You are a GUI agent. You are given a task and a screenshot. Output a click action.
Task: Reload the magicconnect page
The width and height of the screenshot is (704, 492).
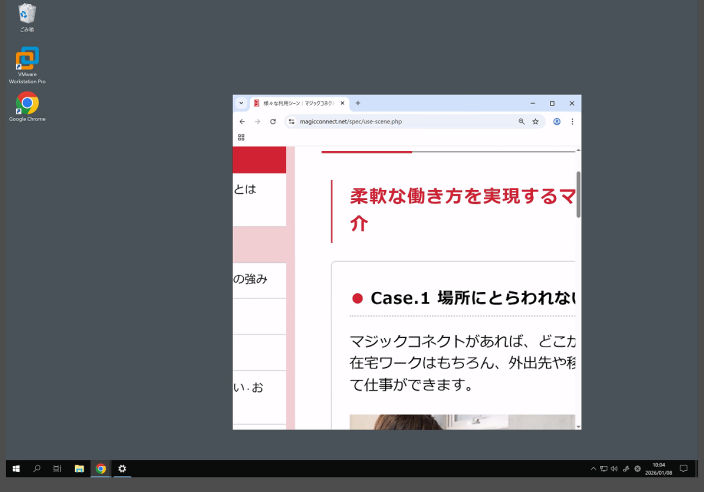click(x=272, y=121)
